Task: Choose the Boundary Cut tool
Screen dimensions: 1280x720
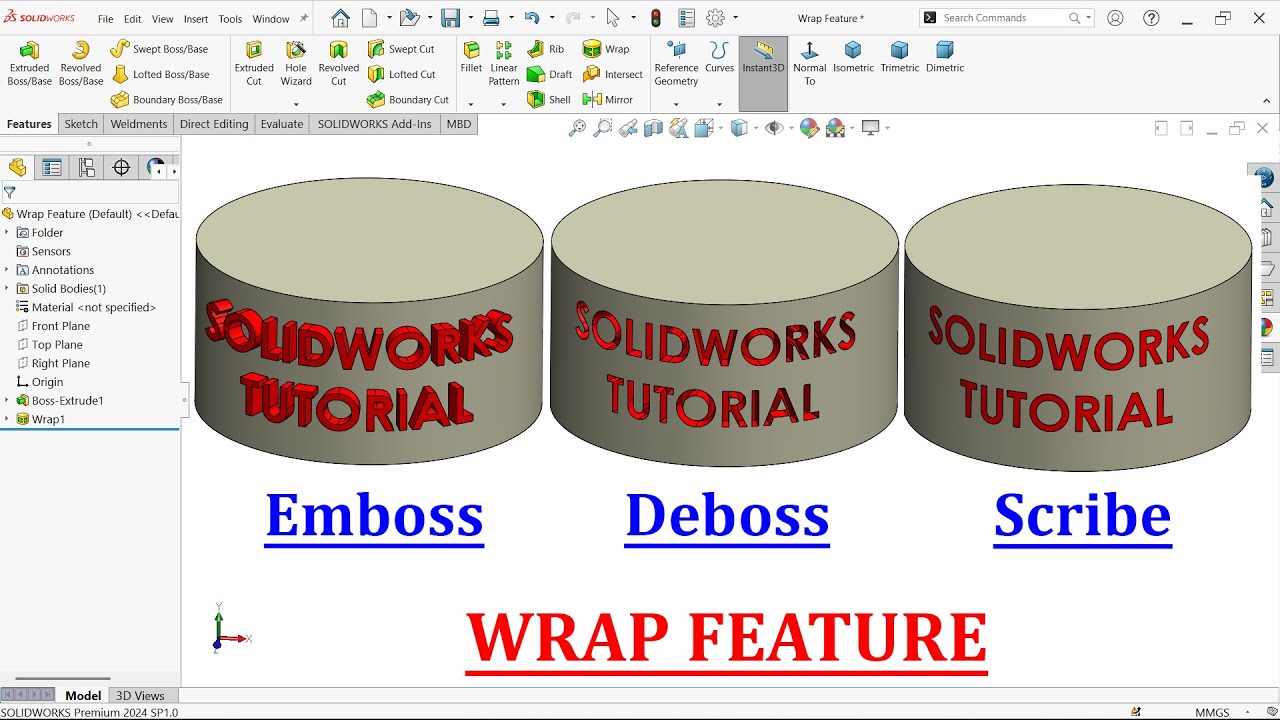Action: (x=408, y=100)
